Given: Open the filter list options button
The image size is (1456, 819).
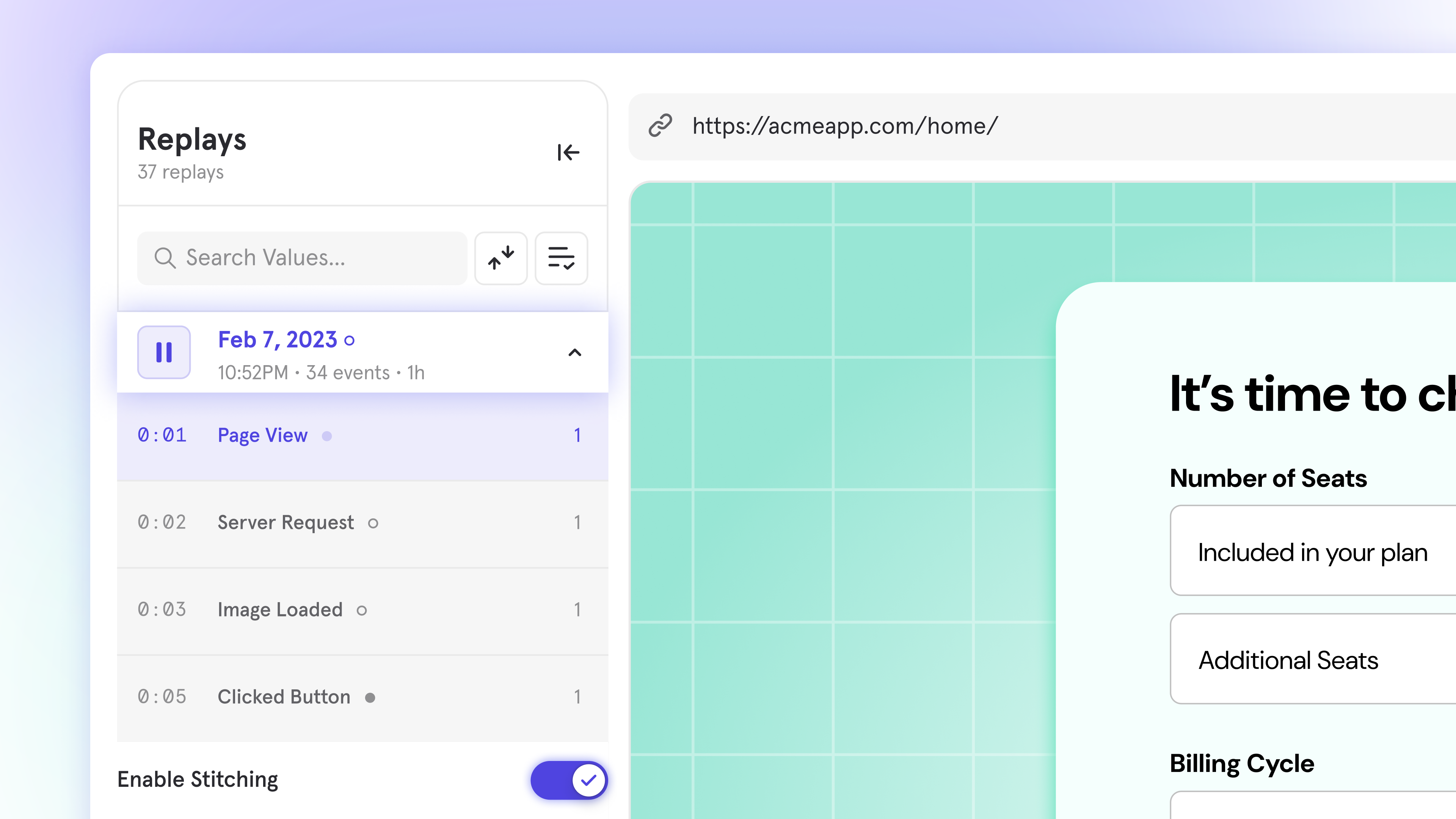Looking at the screenshot, I should [x=561, y=258].
